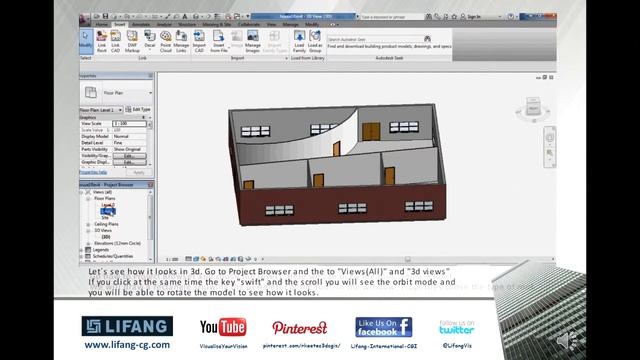
Task: Switch to the Insert ribbon tab
Action: pyautogui.click(x=119, y=24)
